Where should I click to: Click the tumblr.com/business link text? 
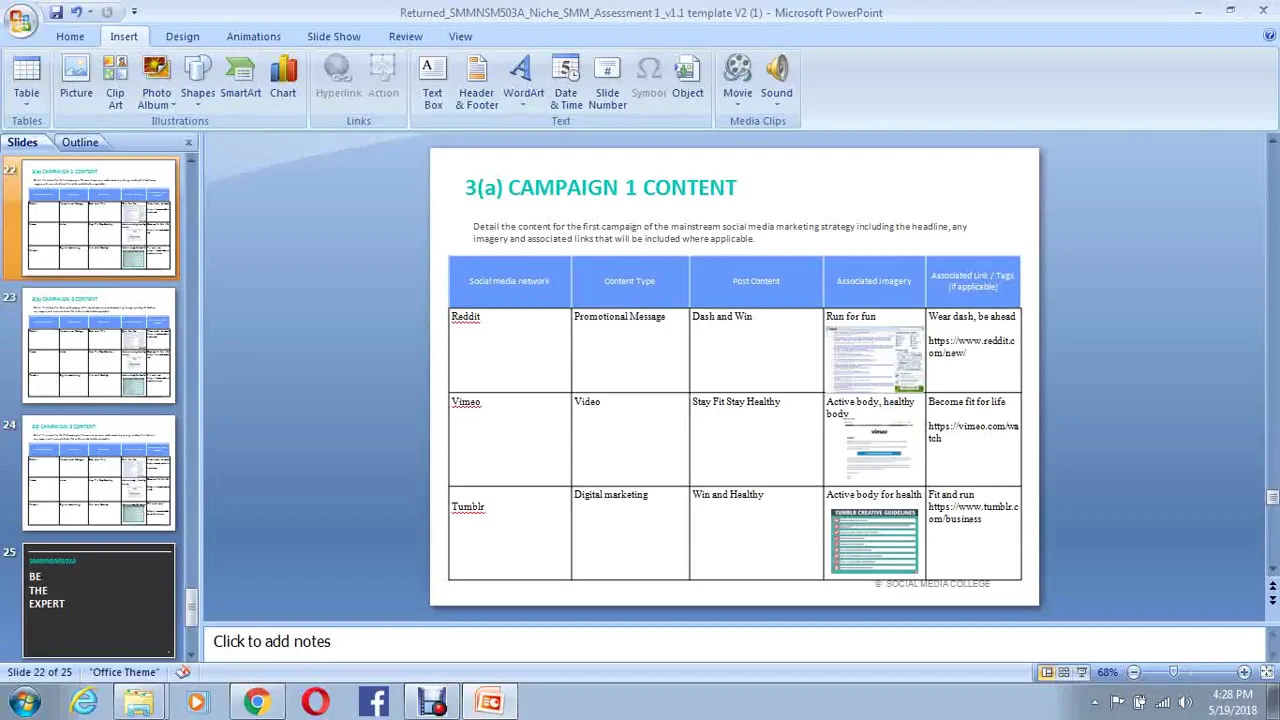tap(973, 513)
